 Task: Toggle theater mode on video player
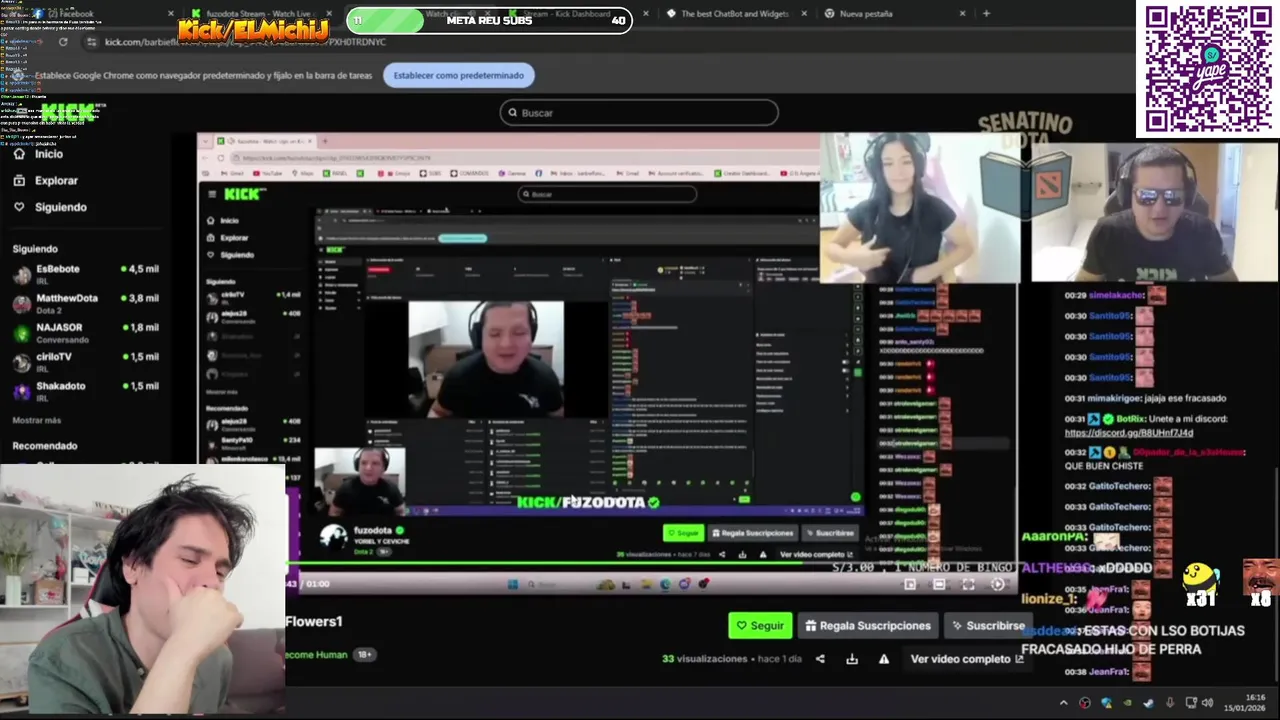[x=939, y=584]
